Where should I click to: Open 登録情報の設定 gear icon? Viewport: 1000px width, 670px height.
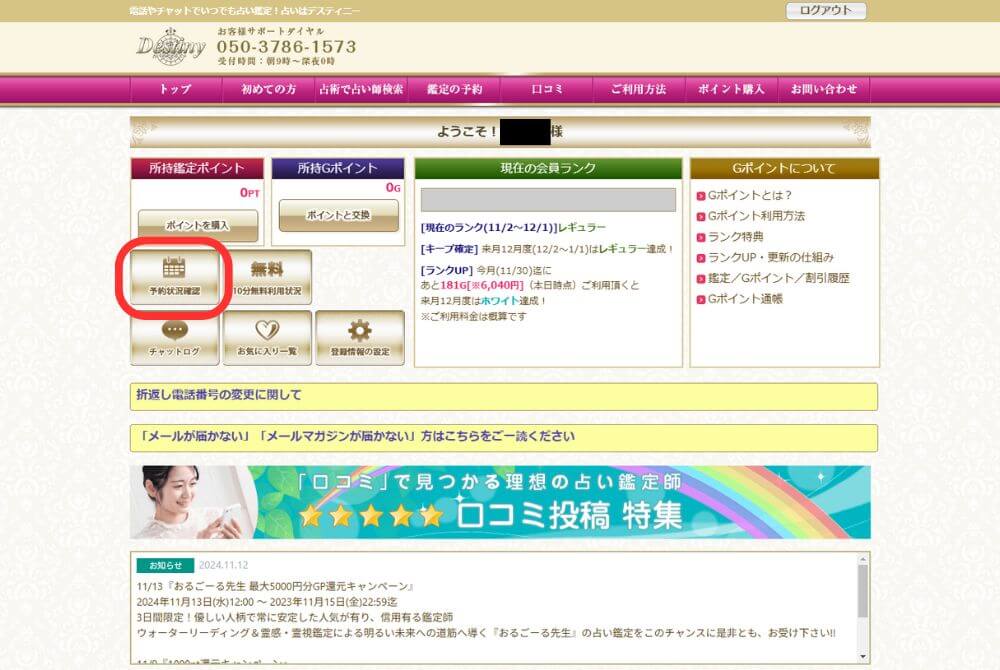[360, 338]
